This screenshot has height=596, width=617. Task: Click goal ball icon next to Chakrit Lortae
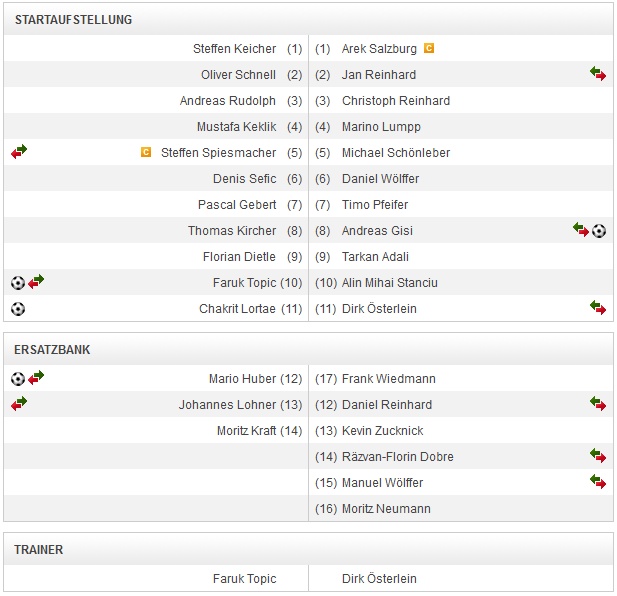click(18, 309)
